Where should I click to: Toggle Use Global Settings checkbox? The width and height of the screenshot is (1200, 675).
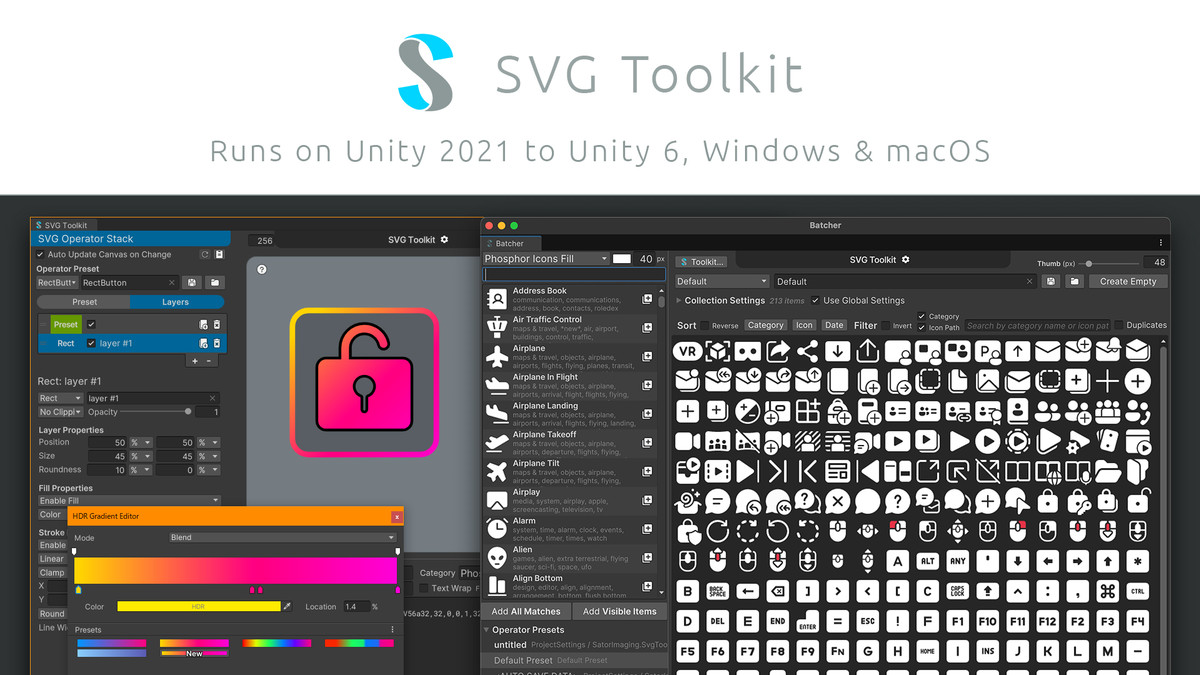[816, 300]
